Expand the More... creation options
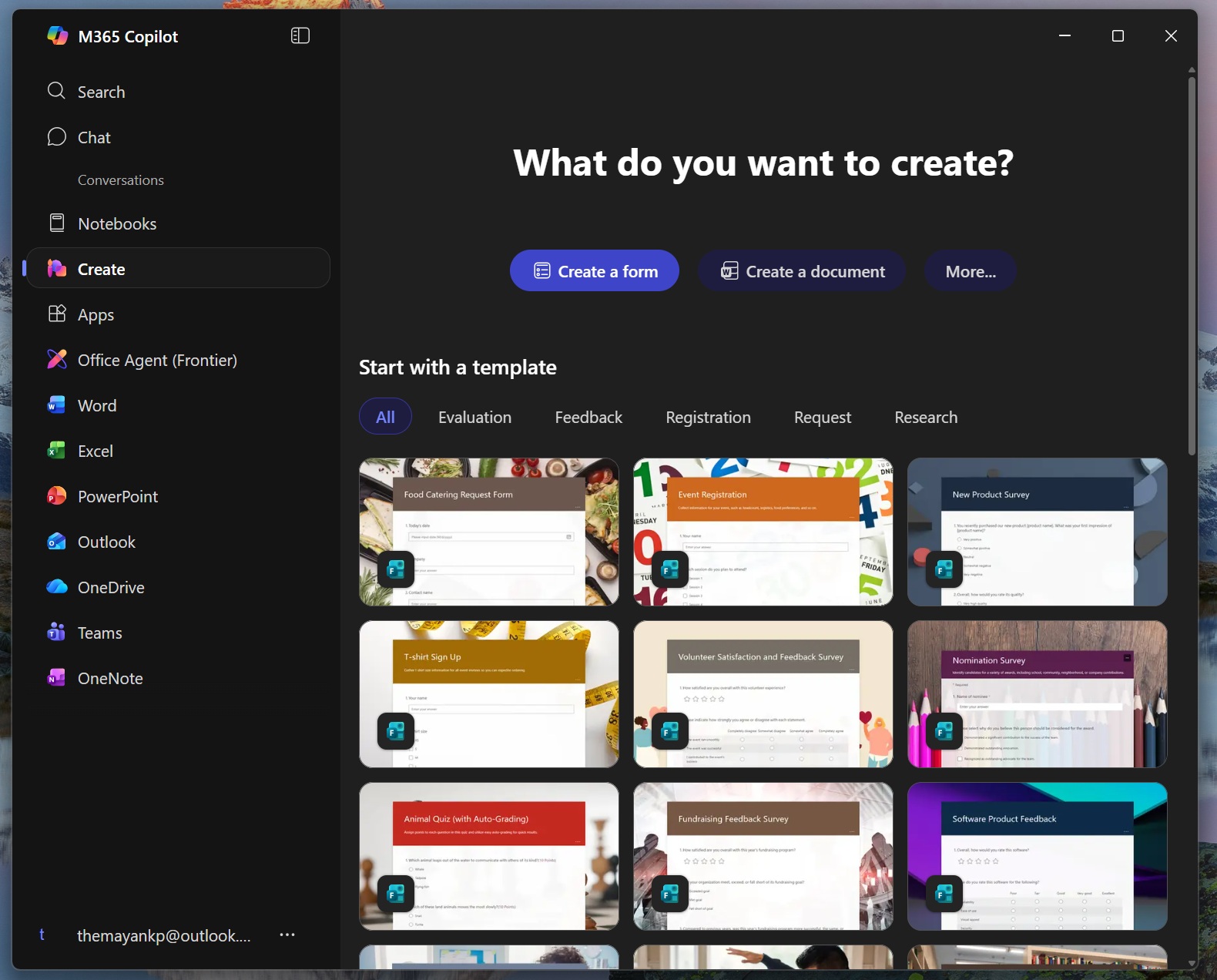The height and width of the screenshot is (980, 1217). pos(970,271)
